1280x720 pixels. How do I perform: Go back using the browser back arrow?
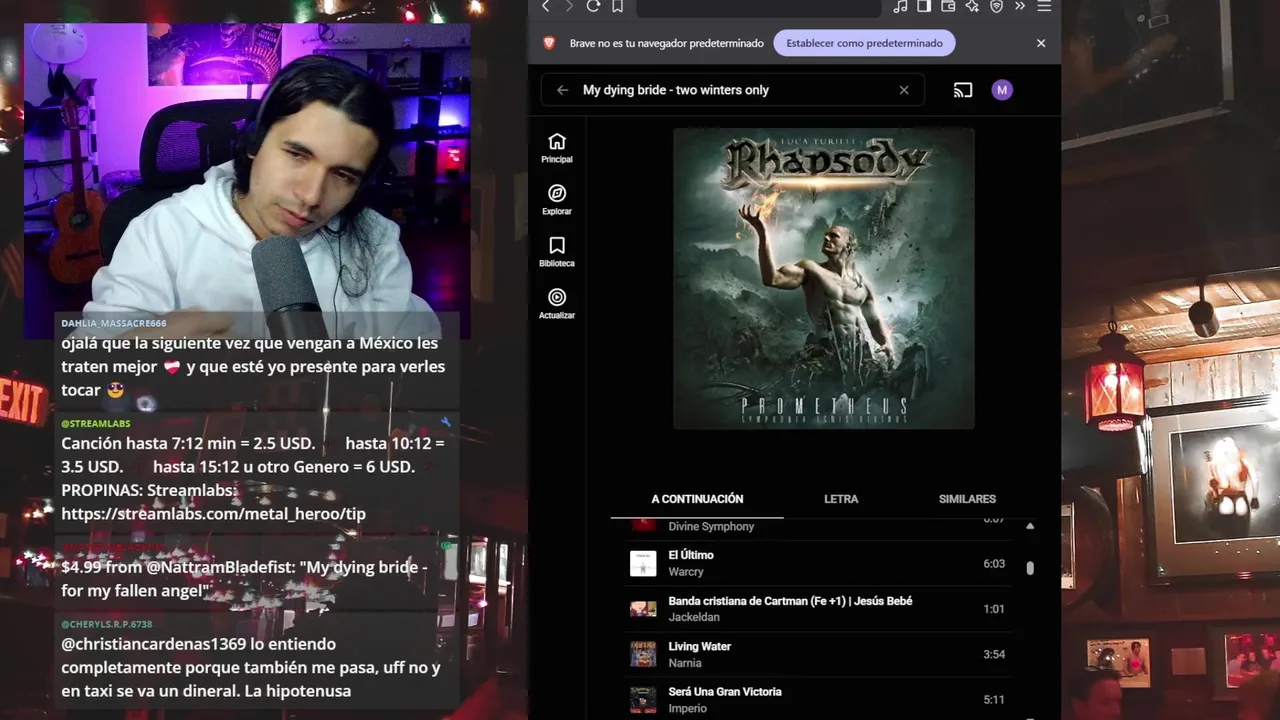coord(546,6)
